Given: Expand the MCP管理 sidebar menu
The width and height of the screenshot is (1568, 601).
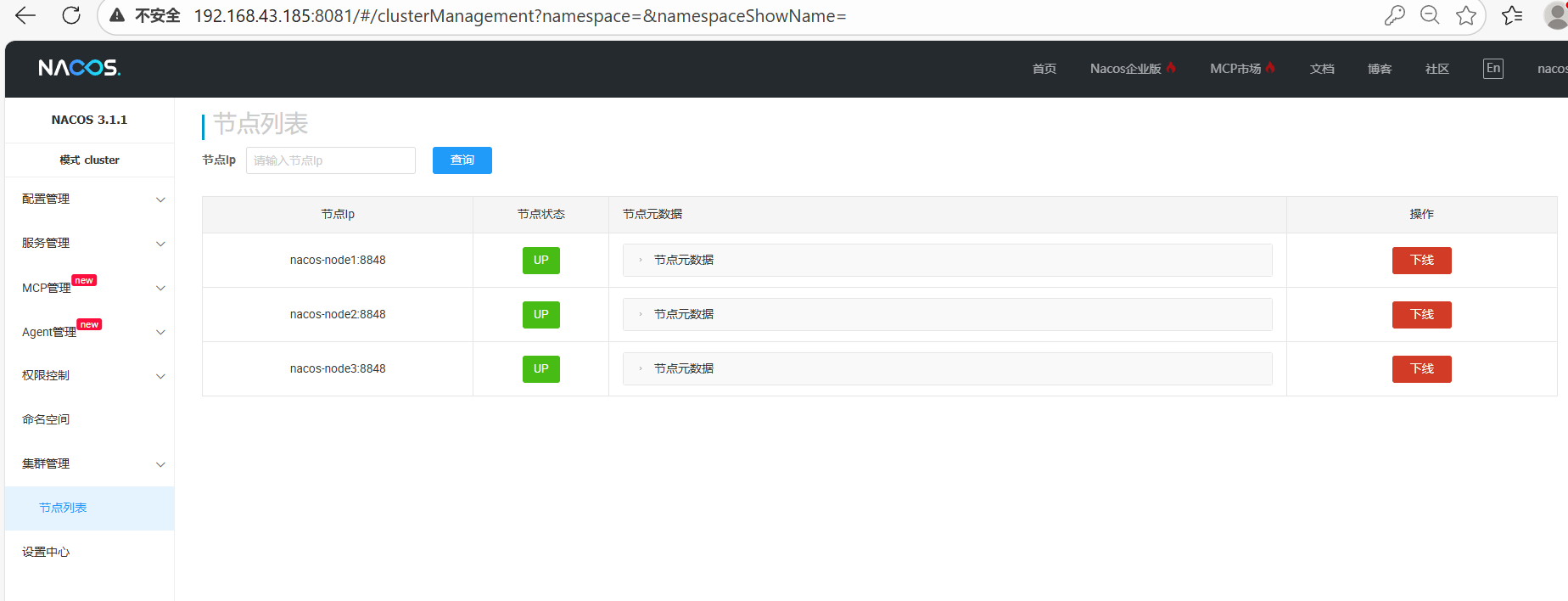Looking at the screenshot, I should [90, 288].
